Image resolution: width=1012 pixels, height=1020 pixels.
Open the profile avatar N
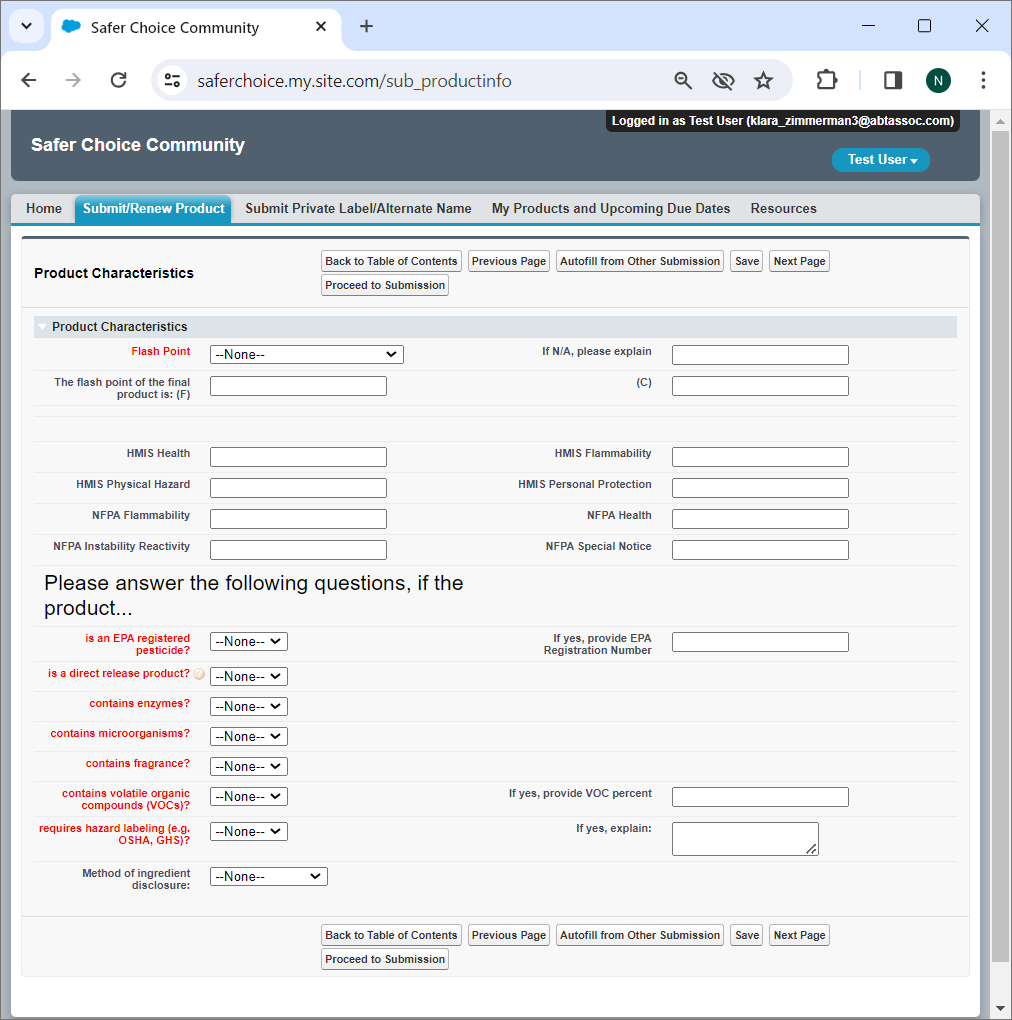click(938, 80)
